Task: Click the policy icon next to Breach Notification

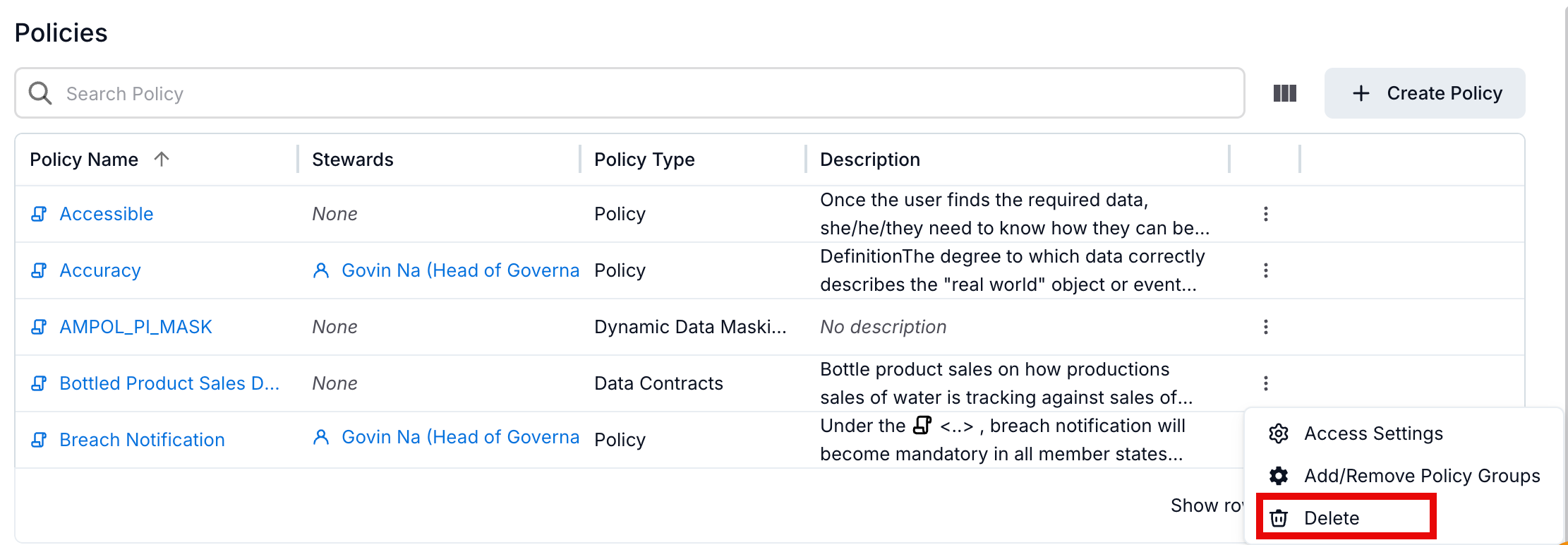Action: [40, 440]
